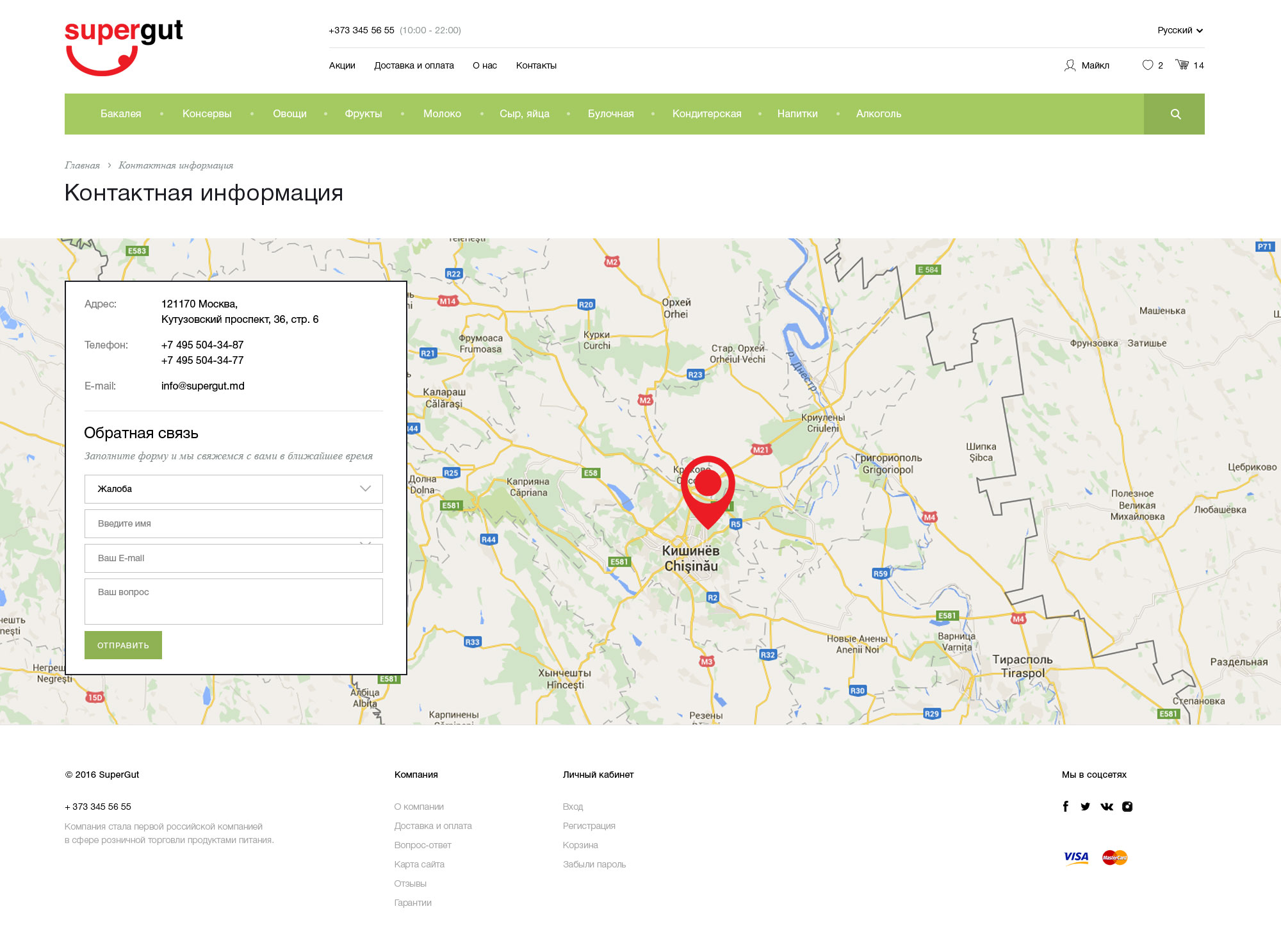Click the wishlist heart icon
The width and height of the screenshot is (1281, 952).
[1147, 65]
